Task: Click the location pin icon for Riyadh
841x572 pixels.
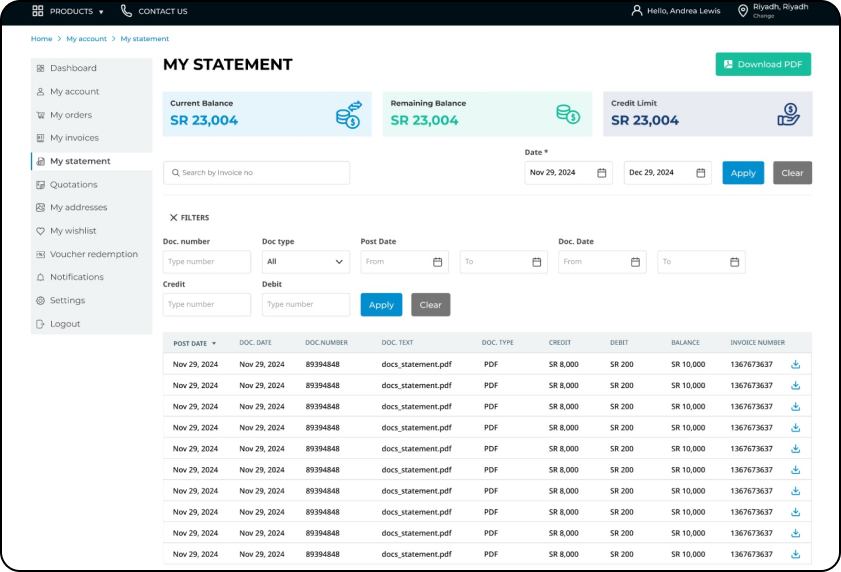Action: (743, 11)
